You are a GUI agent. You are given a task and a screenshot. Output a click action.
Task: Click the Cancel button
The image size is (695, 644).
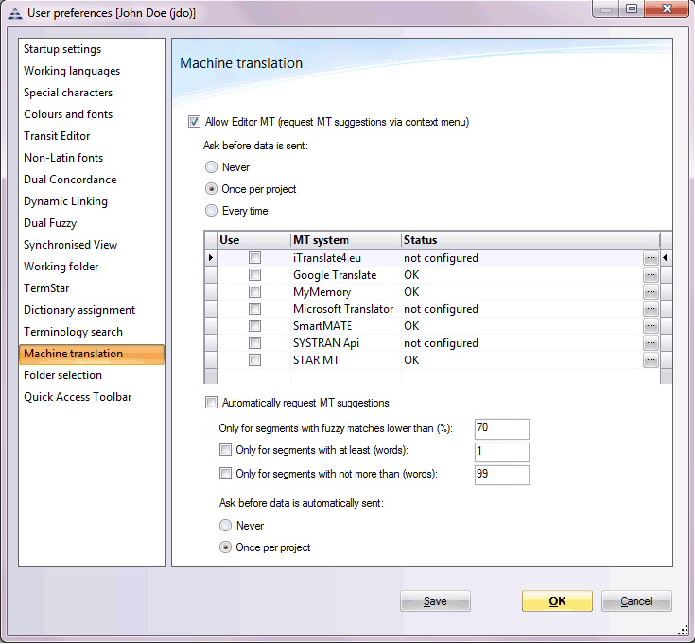coord(636,601)
